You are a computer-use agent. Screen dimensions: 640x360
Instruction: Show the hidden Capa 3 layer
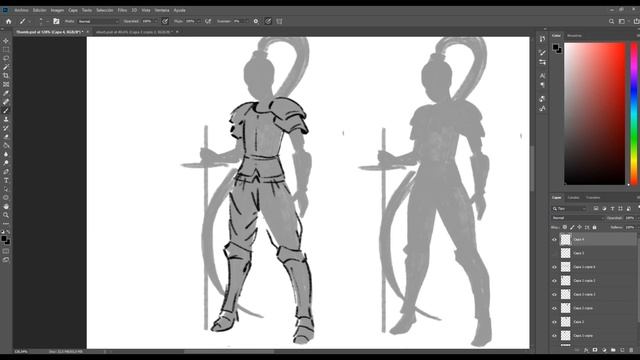pyautogui.click(x=554, y=253)
